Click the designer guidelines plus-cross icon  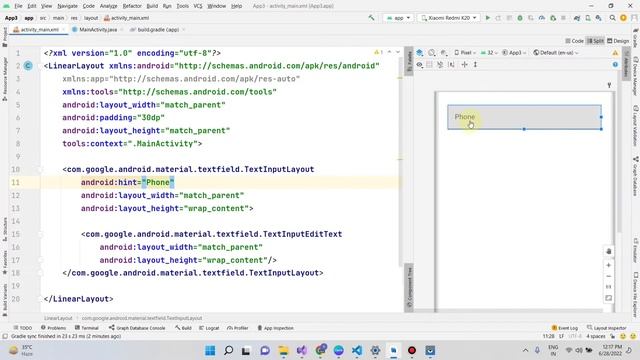point(464,64)
